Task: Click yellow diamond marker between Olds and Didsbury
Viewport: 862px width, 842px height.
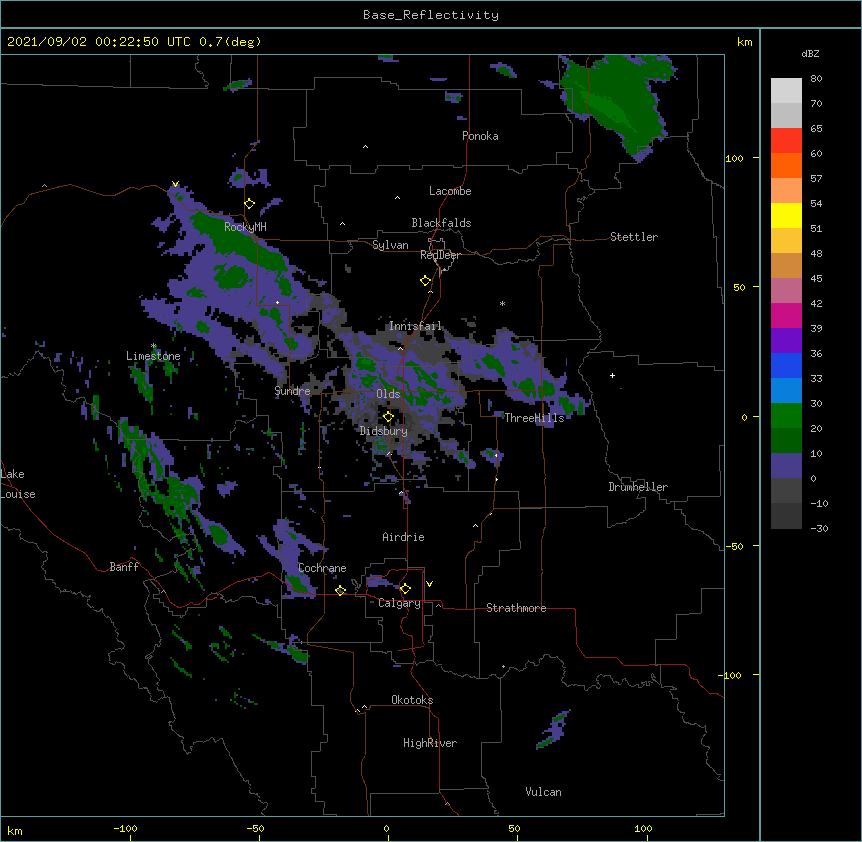Action: point(388,417)
